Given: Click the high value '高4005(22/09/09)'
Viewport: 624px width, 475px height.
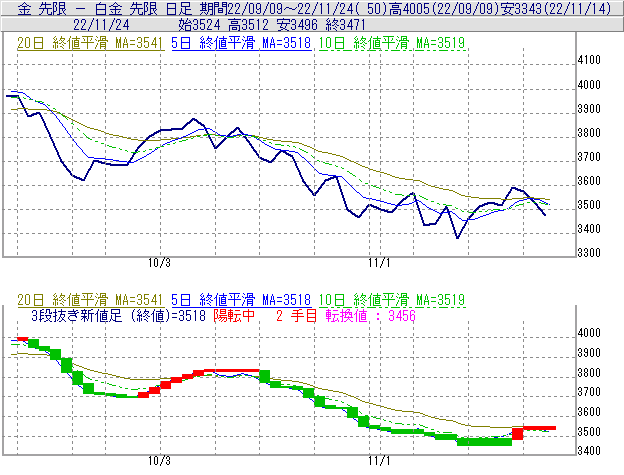Looking at the screenshot, I should pos(444,8).
